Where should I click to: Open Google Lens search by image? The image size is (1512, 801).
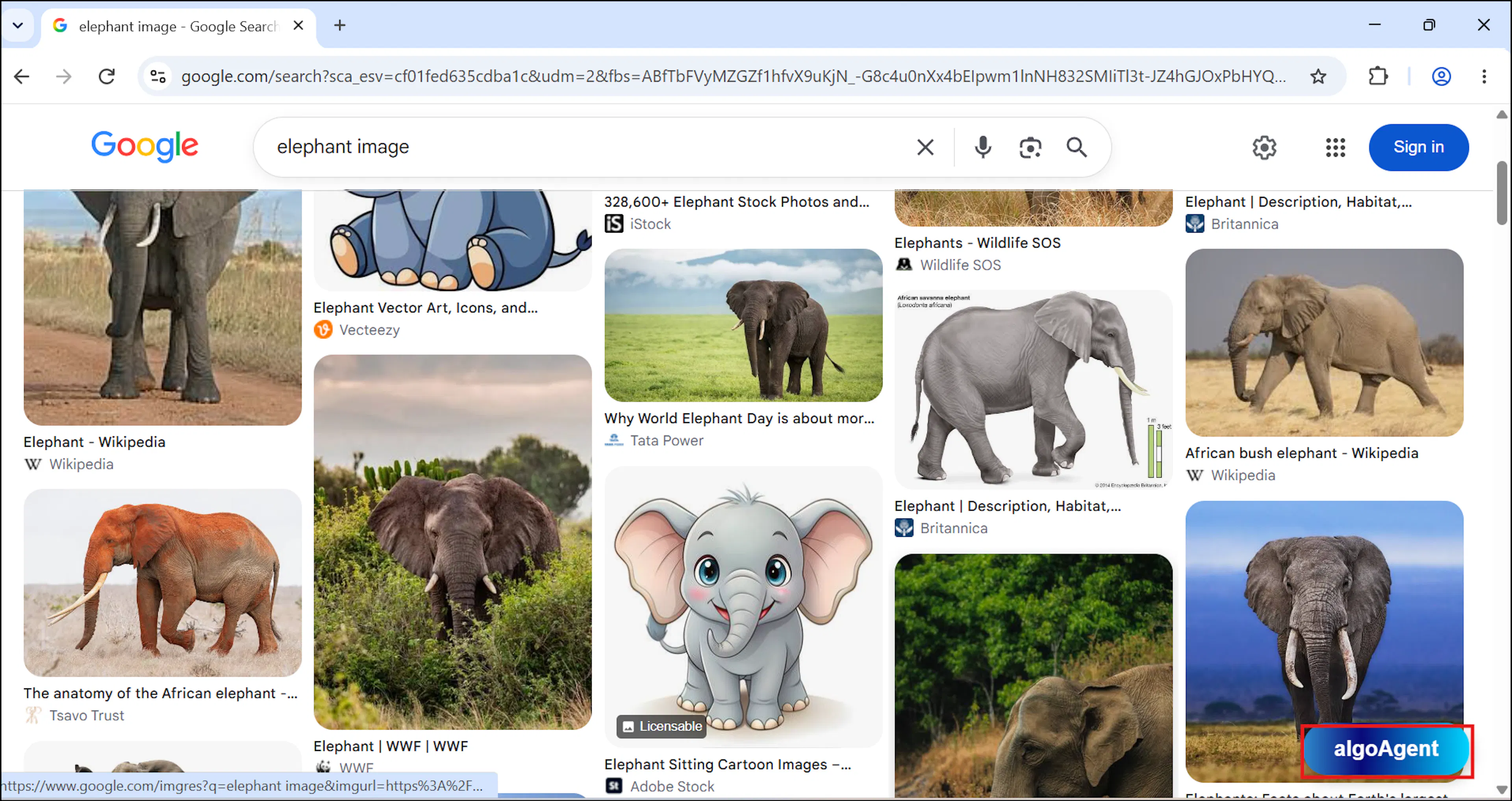[1030, 147]
